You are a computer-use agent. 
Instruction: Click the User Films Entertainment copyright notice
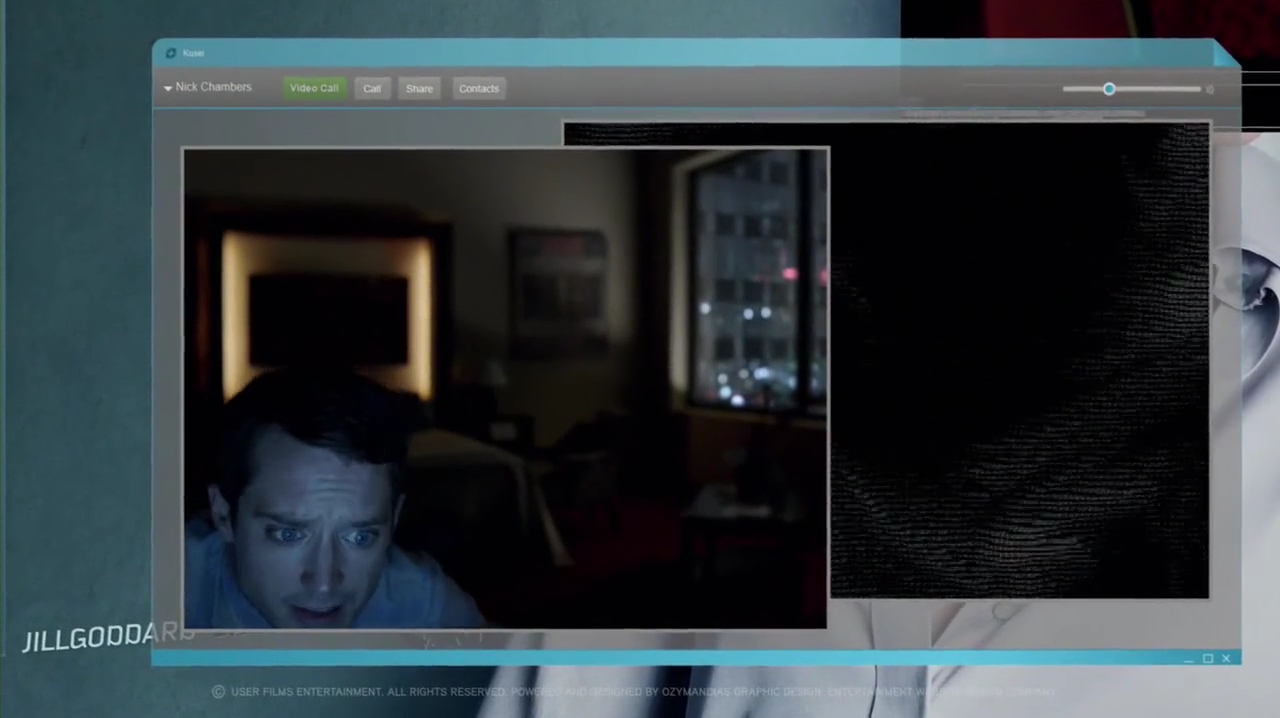point(360,692)
